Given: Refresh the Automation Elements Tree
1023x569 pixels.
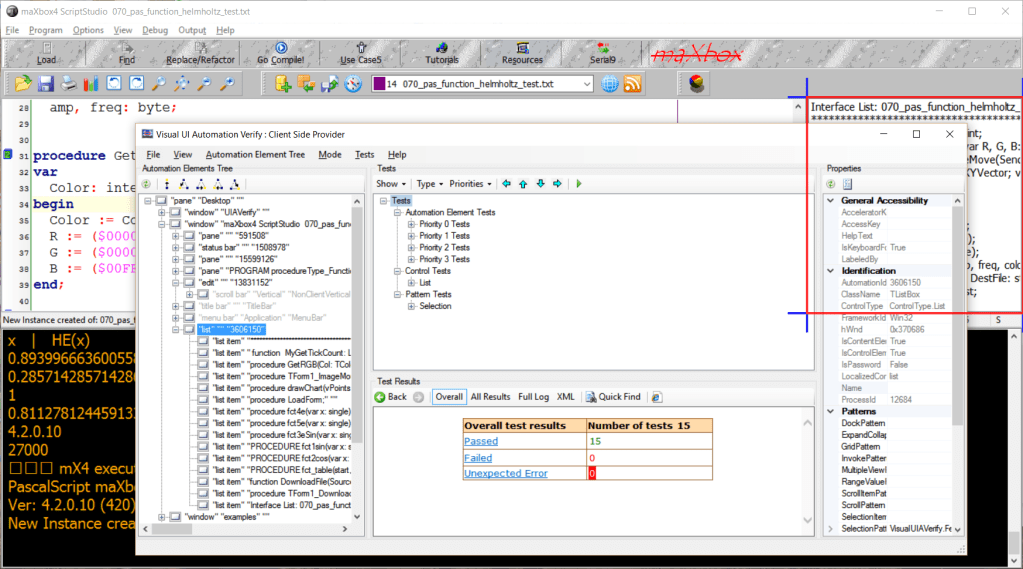Looking at the screenshot, I should [x=146, y=184].
